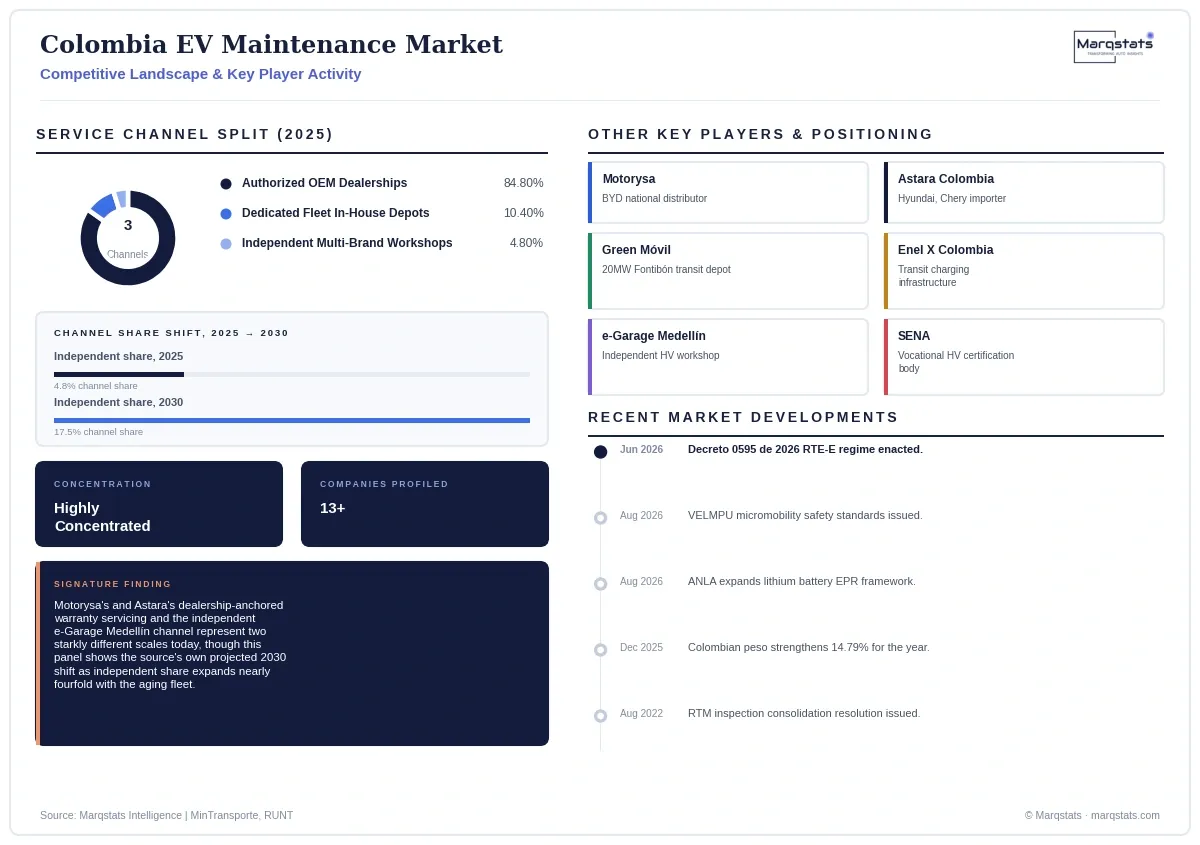Click the Dec 2025 timeline marker

coord(600,650)
